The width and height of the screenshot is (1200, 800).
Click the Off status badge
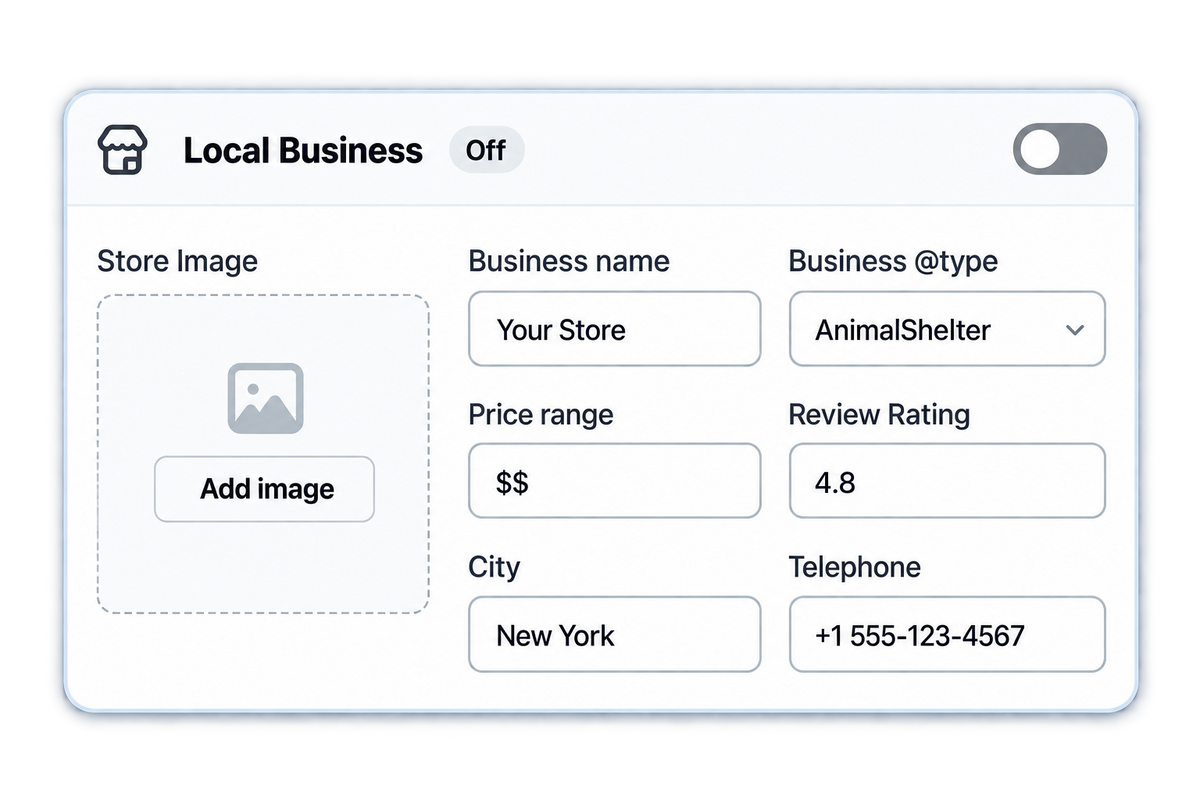pyautogui.click(x=486, y=151)
